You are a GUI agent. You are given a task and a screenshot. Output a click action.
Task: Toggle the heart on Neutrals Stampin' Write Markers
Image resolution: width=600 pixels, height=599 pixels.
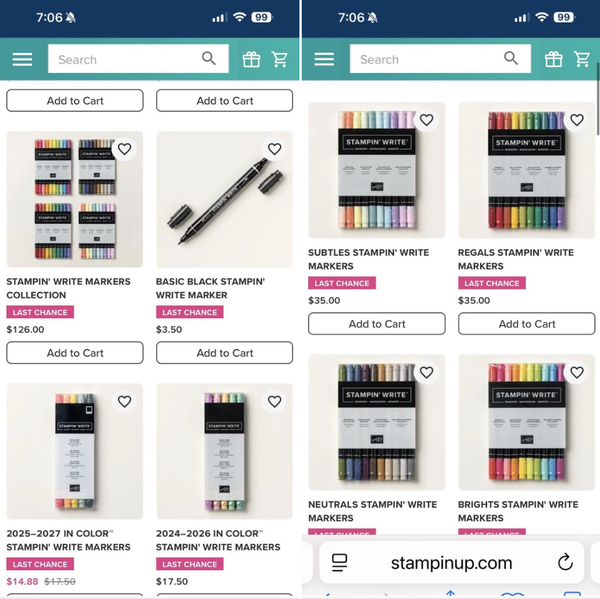tap(426, 372)
